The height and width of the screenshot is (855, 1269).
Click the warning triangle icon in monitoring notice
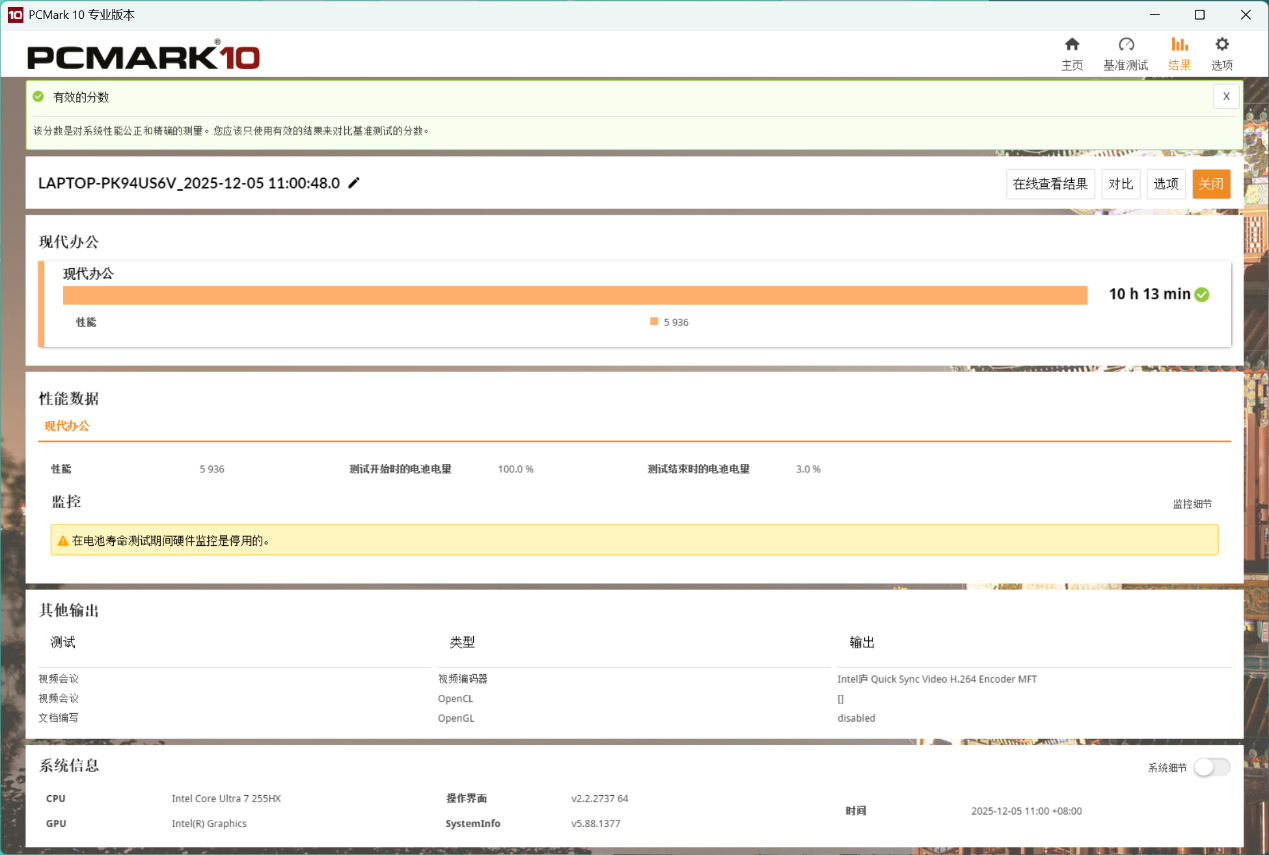[63, 541]
